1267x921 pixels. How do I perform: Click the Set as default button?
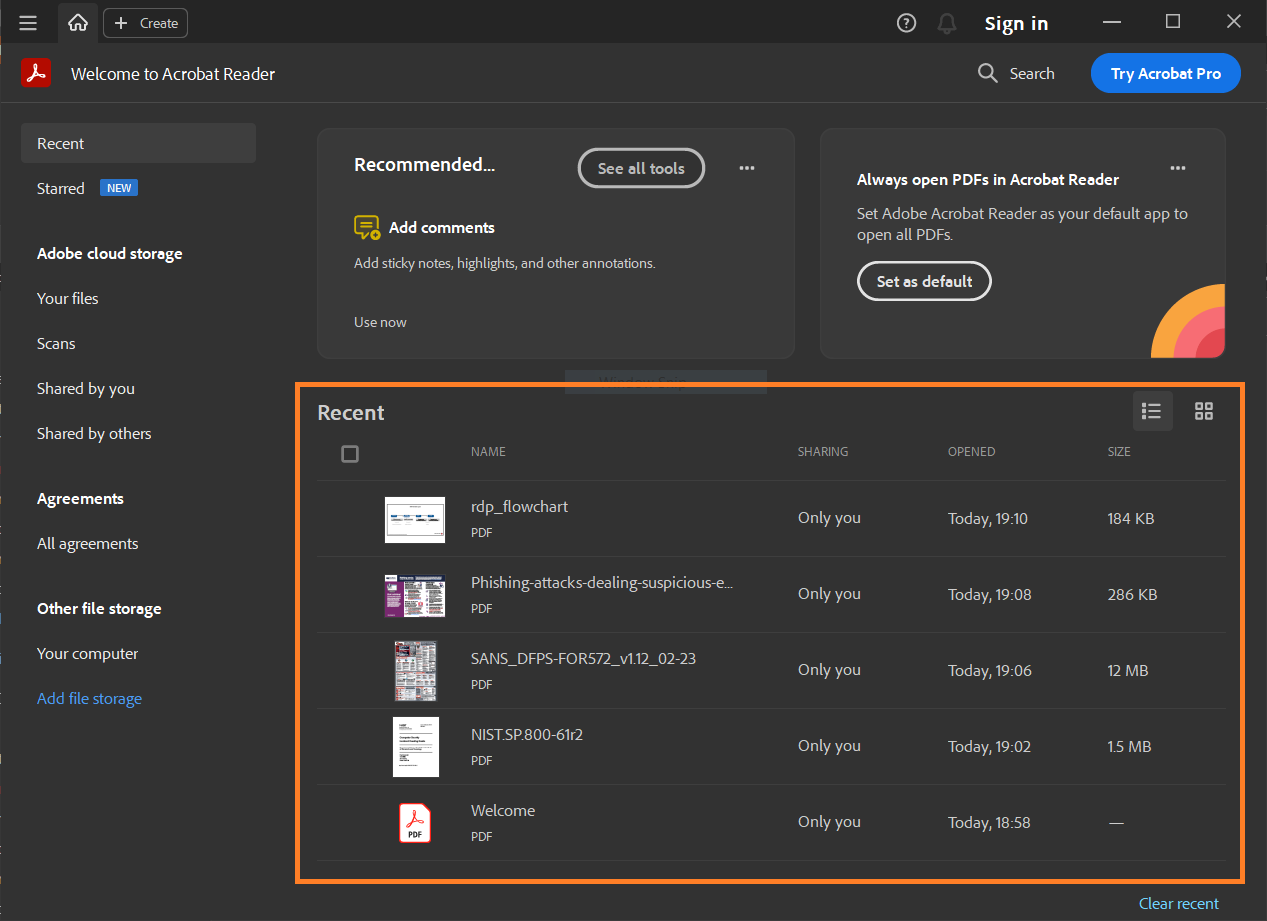923,281
